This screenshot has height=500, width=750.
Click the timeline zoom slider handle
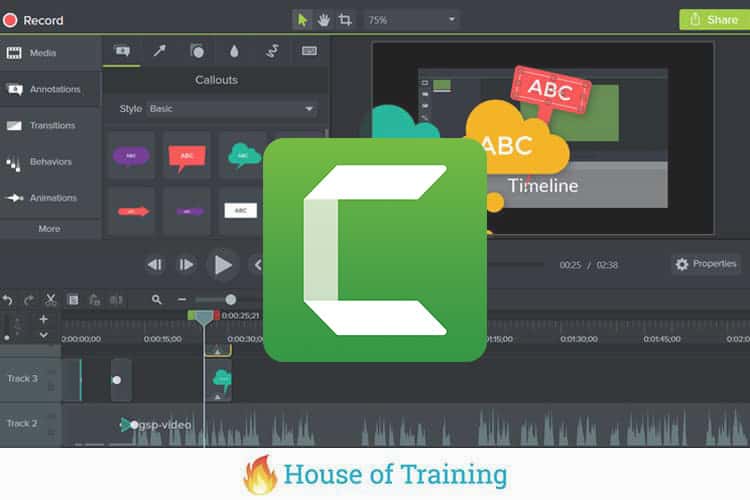pos(231,300)
